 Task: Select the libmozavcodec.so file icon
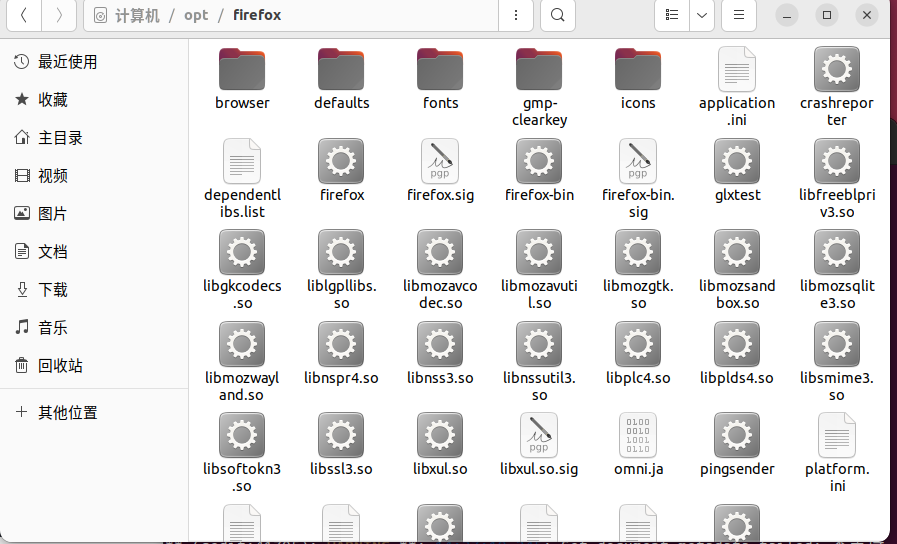pos(440,252)
